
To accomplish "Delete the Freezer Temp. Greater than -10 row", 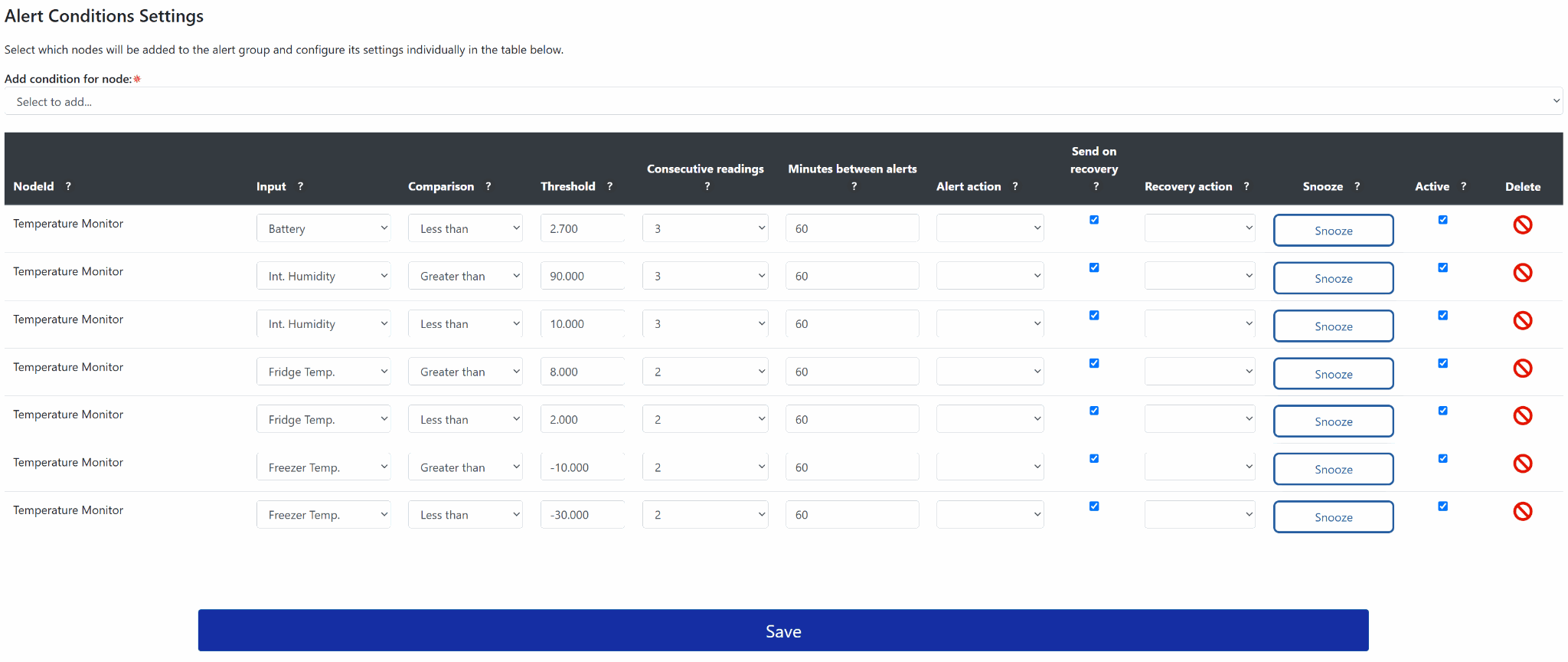I will tap(1522, 464).
